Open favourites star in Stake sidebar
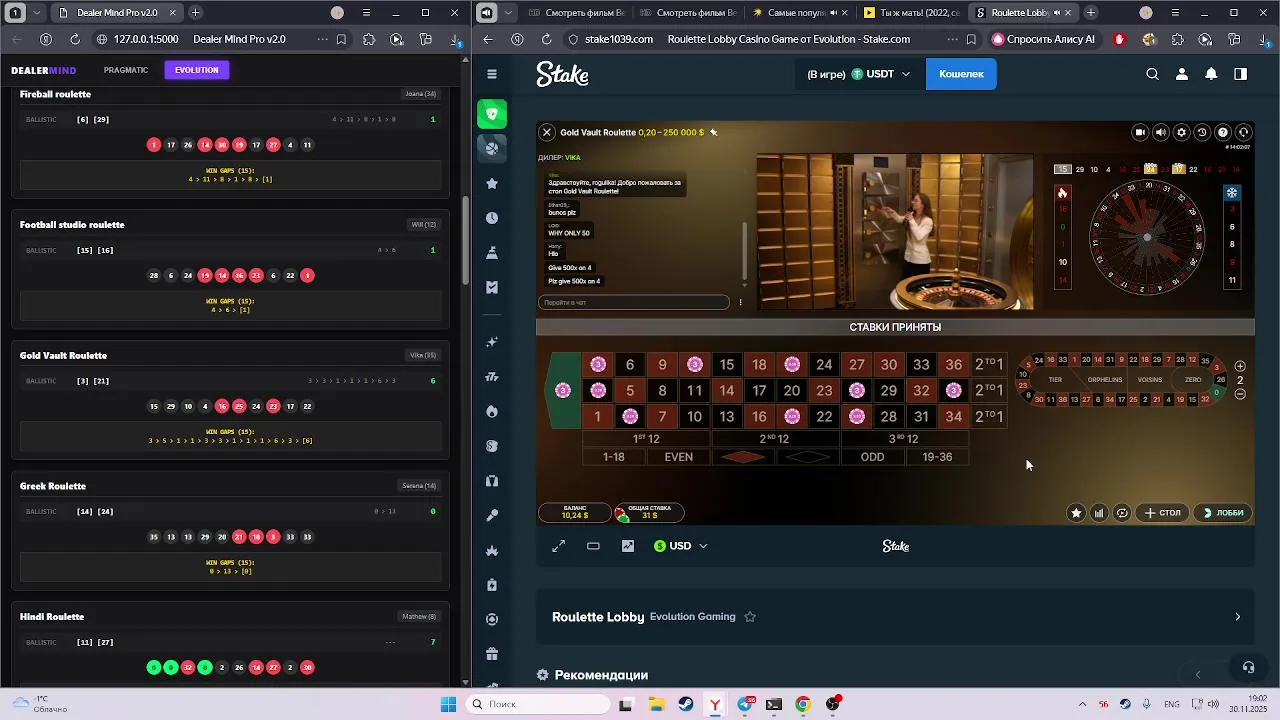 491,184
